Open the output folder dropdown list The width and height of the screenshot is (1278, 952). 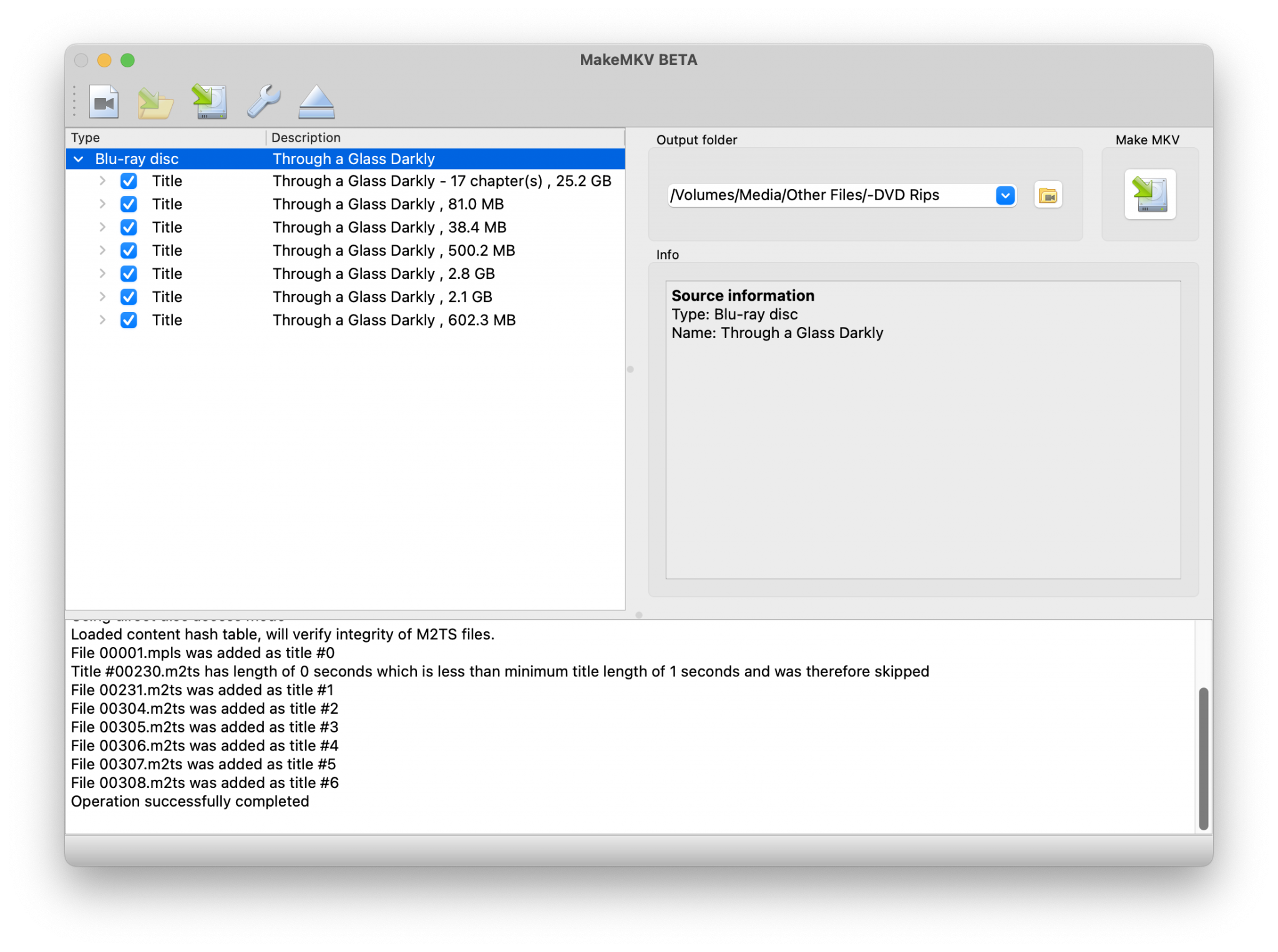1005,195
